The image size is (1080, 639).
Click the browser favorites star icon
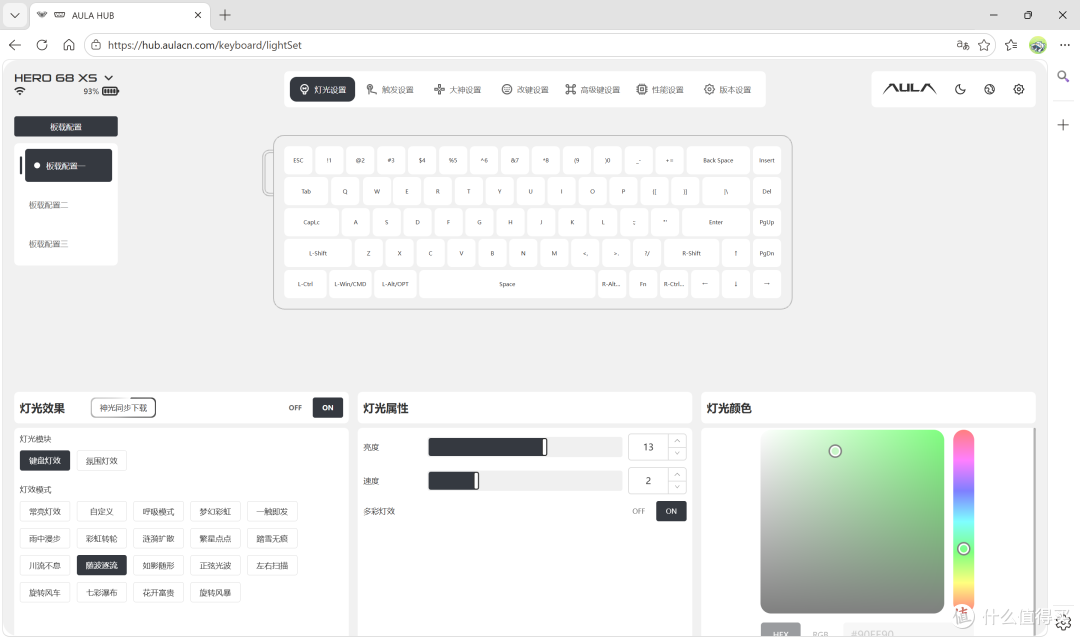pyautogui.click(x=984, y=45)
